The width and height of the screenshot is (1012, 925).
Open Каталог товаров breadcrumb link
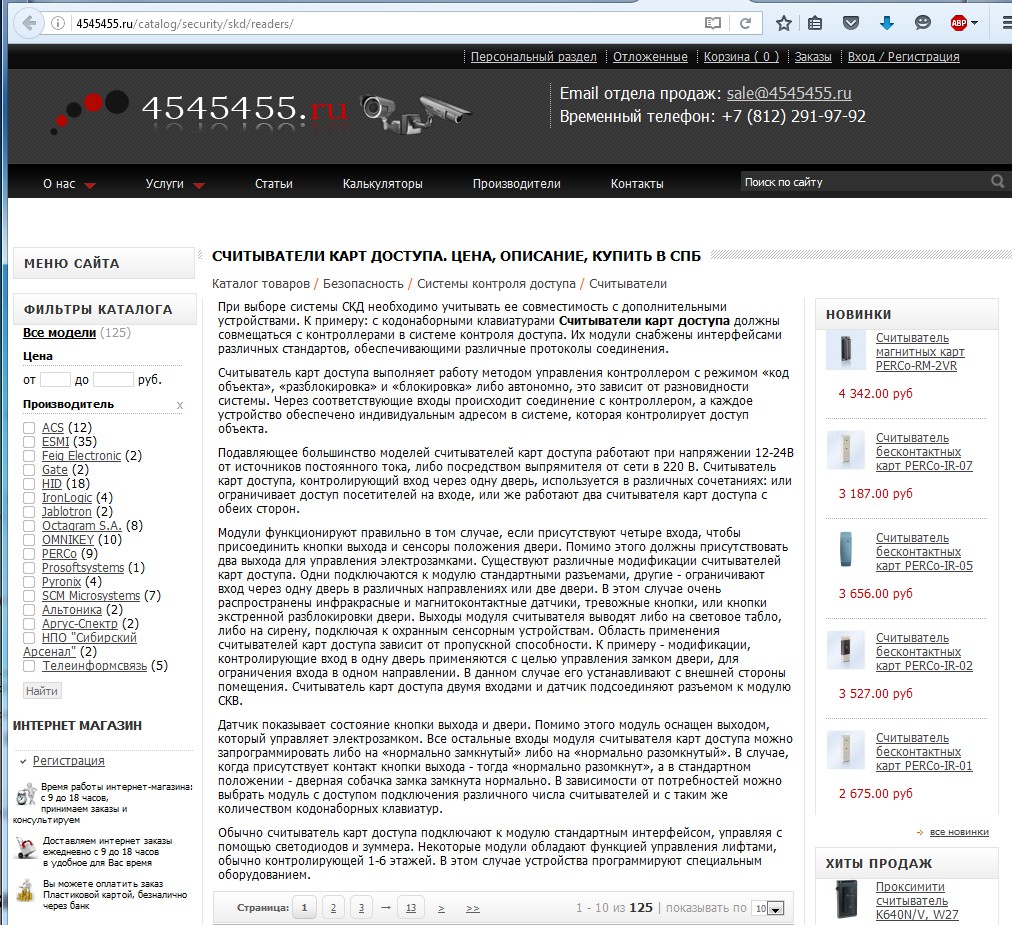[261, 284]
